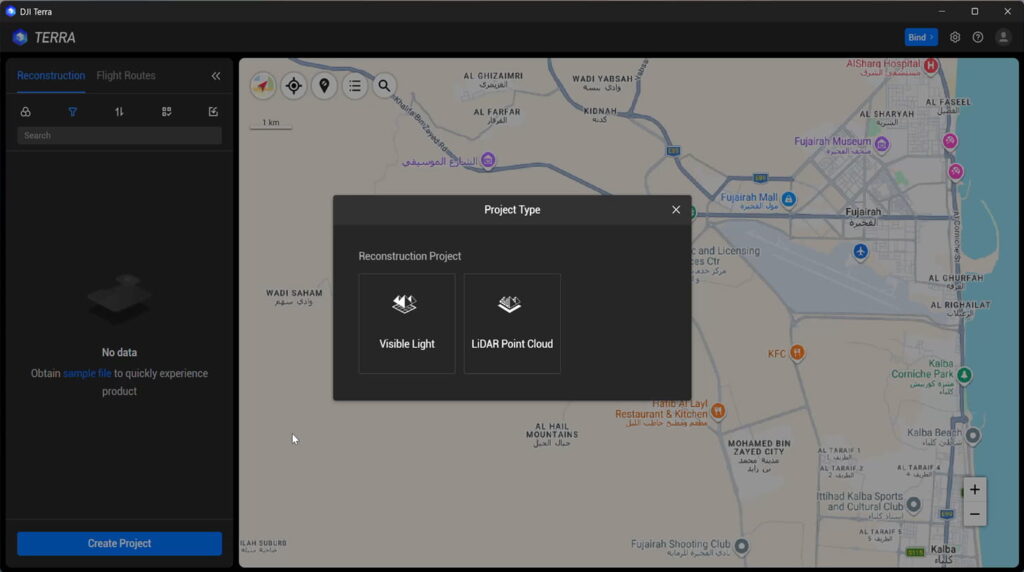1024x572 pixels.
Task: Switch to the Reconstruction tab
Action: 51,76
